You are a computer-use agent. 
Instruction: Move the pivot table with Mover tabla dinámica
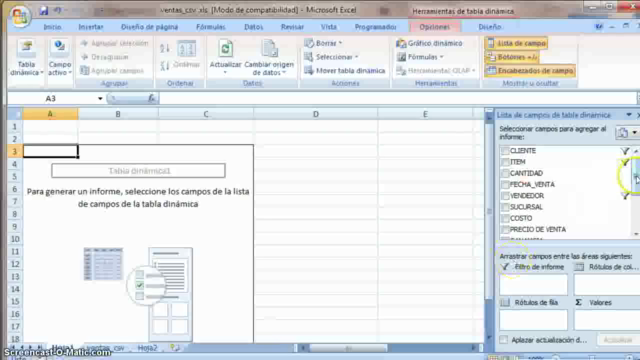(345, 71)
